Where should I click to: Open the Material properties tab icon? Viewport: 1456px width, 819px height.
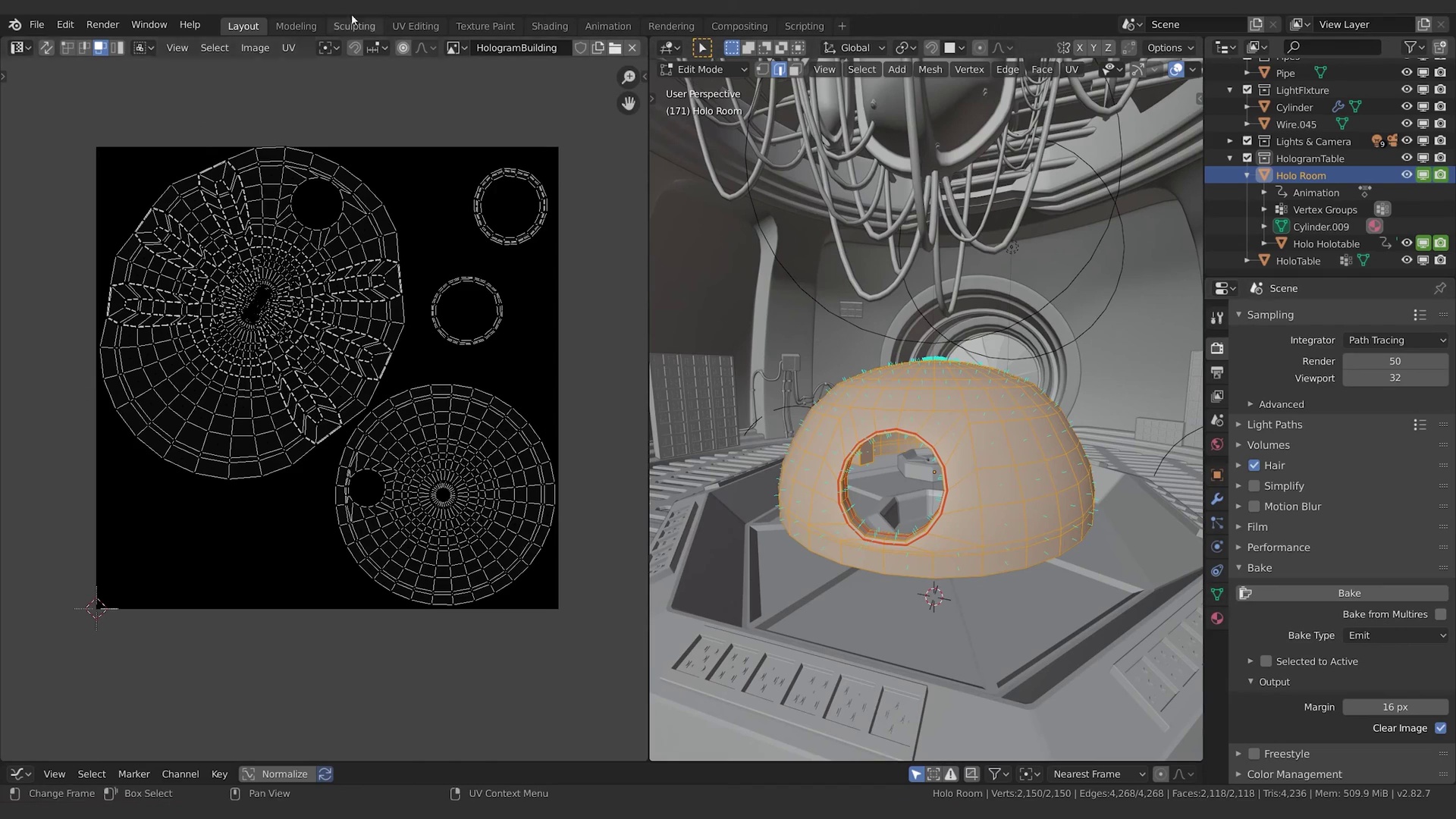point(1217,618)
